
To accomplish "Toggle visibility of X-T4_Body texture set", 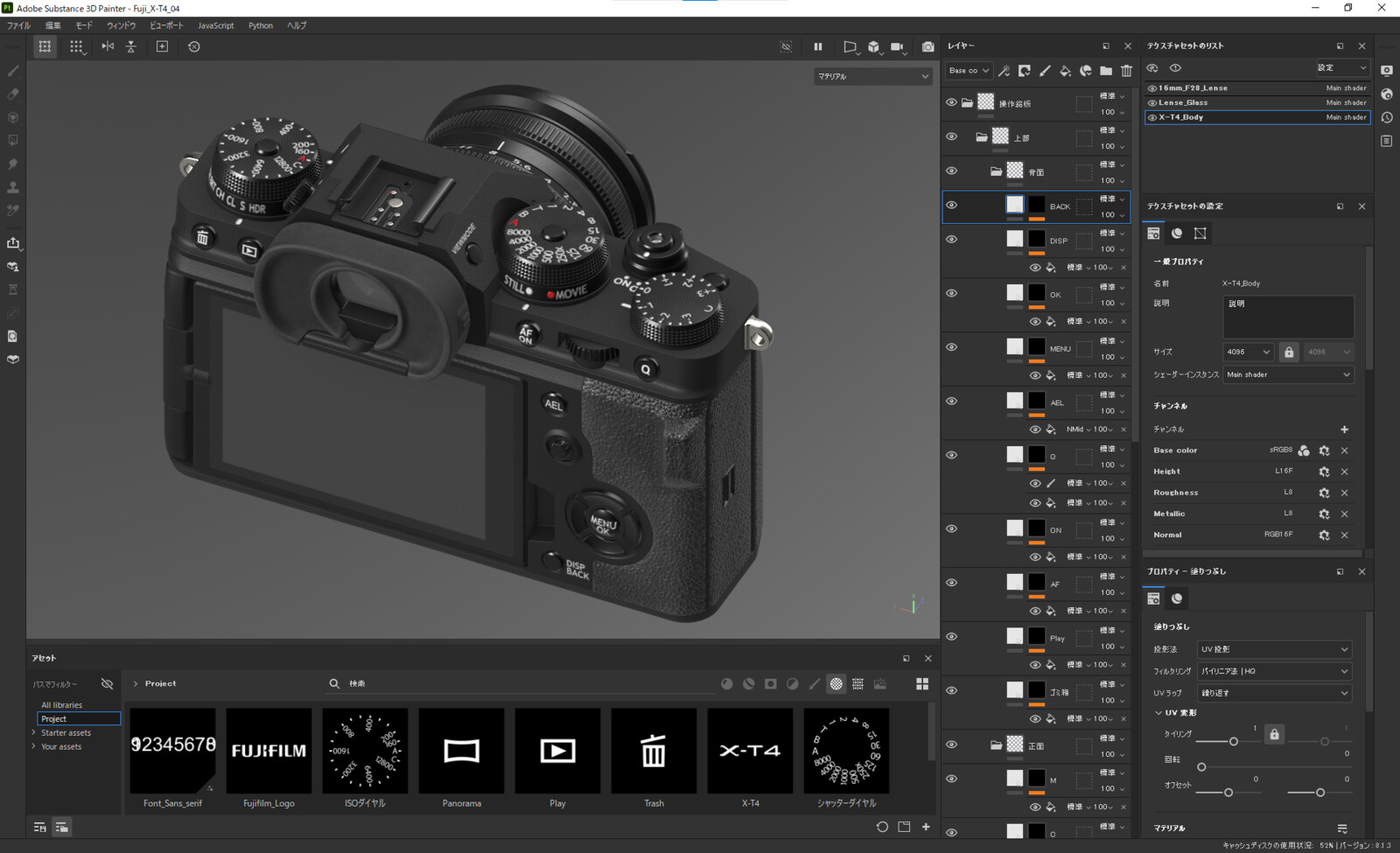I will pos(1152,117).
